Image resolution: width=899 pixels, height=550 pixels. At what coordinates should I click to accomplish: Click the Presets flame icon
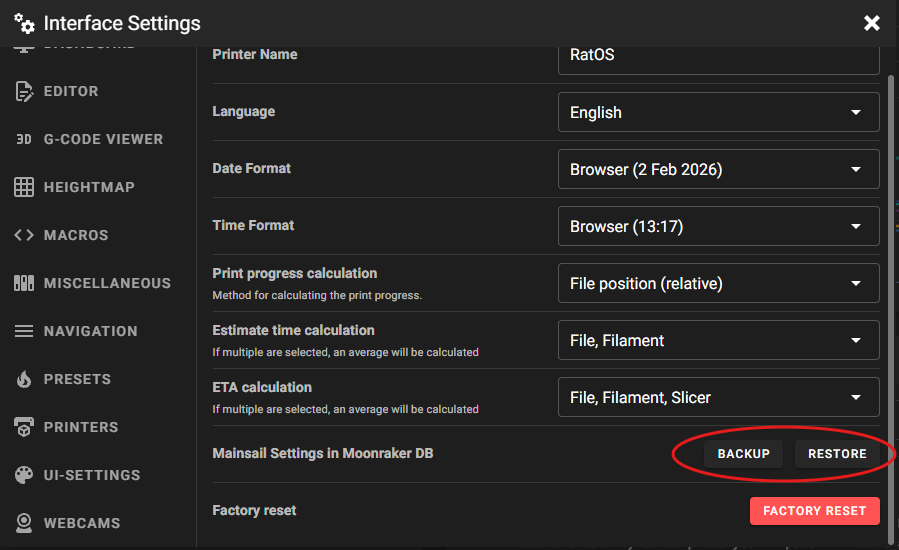[24, 379]
